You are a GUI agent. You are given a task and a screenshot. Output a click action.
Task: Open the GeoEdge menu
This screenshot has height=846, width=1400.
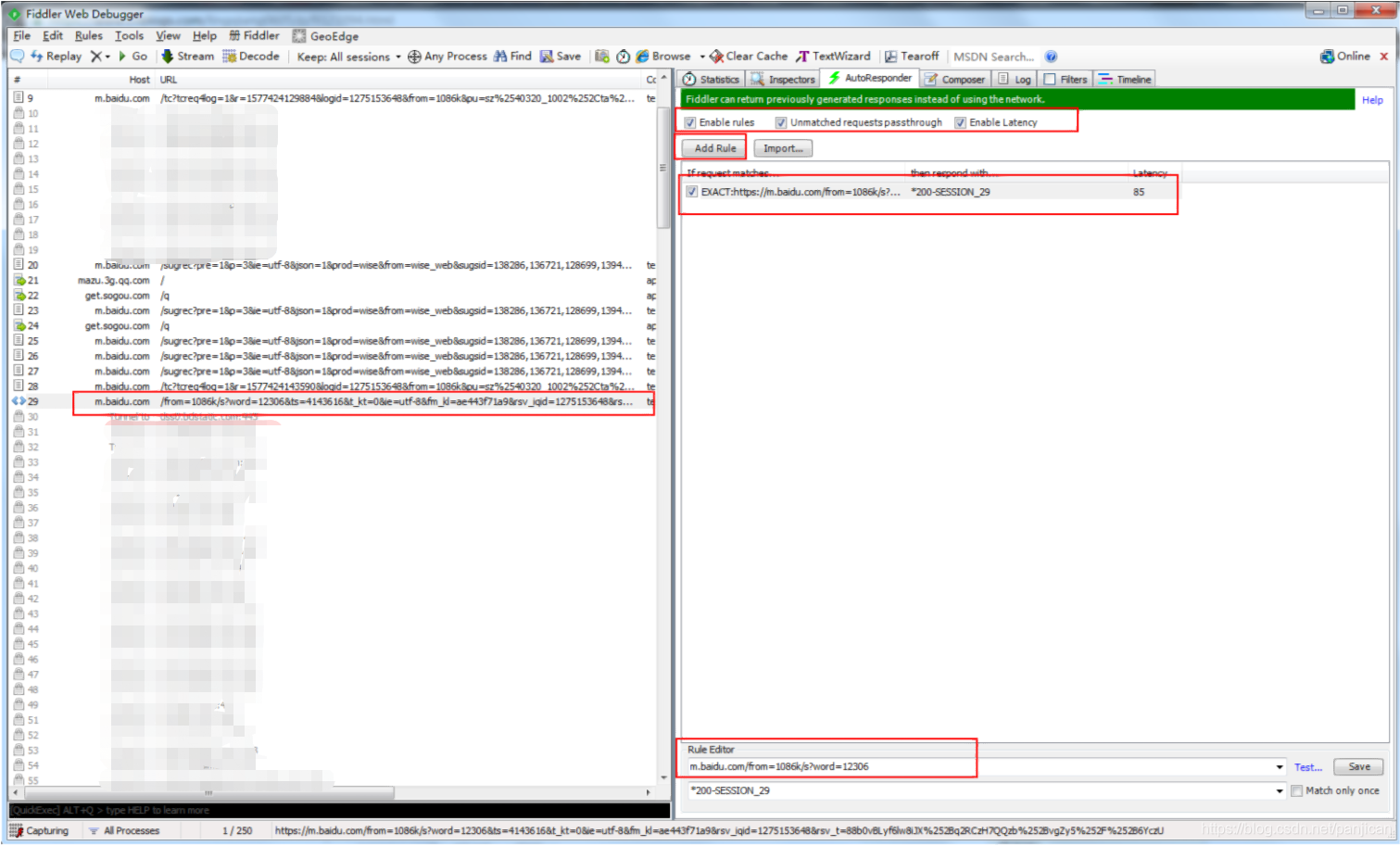(325, 36)
